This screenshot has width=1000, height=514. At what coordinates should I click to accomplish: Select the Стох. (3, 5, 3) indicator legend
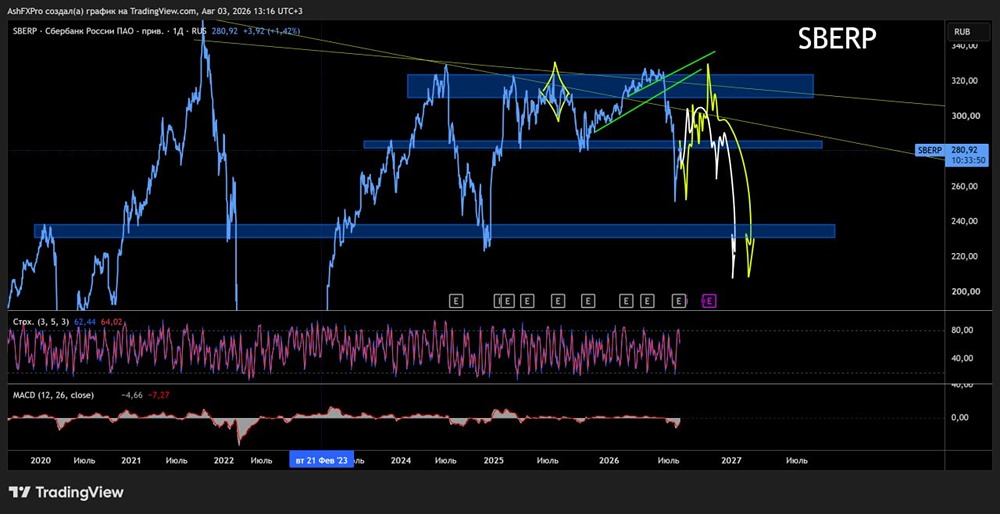[41, 323]
